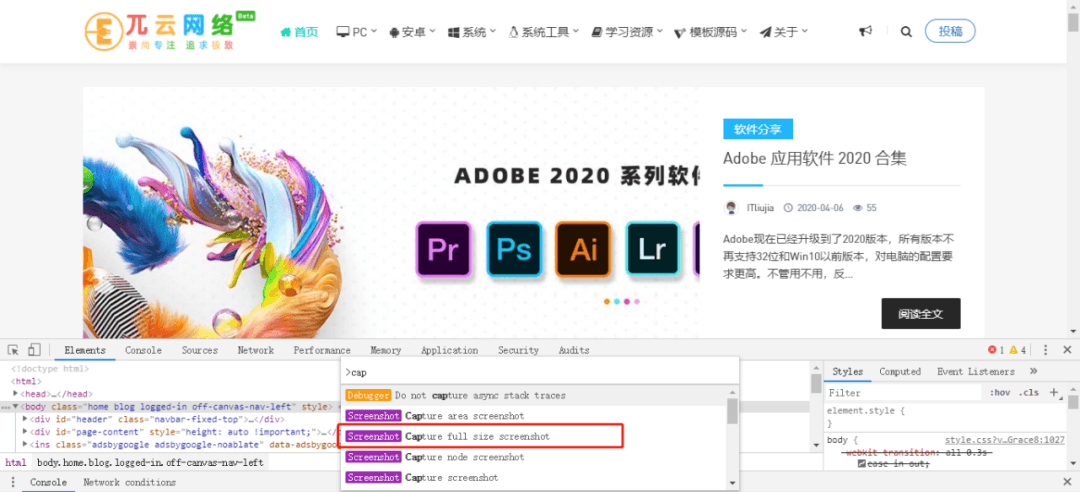The image size is (1080, 492).
Task: Close the bottom Console drawer
Action: [x=1067, y=482]
